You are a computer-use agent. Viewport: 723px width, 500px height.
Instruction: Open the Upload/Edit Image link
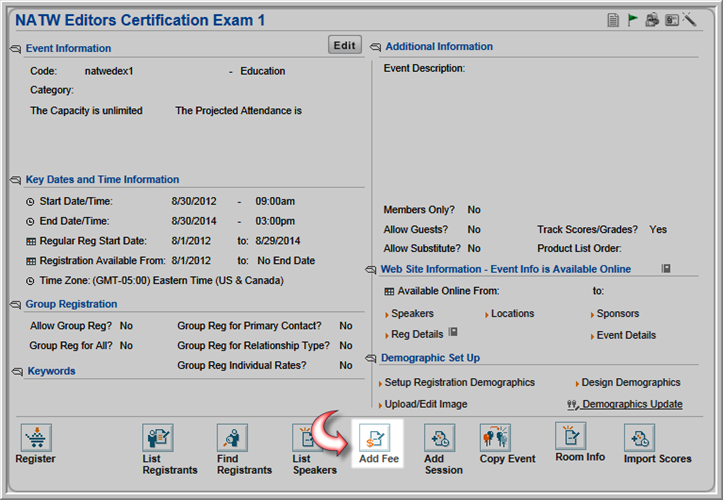(x=426, y=404)
